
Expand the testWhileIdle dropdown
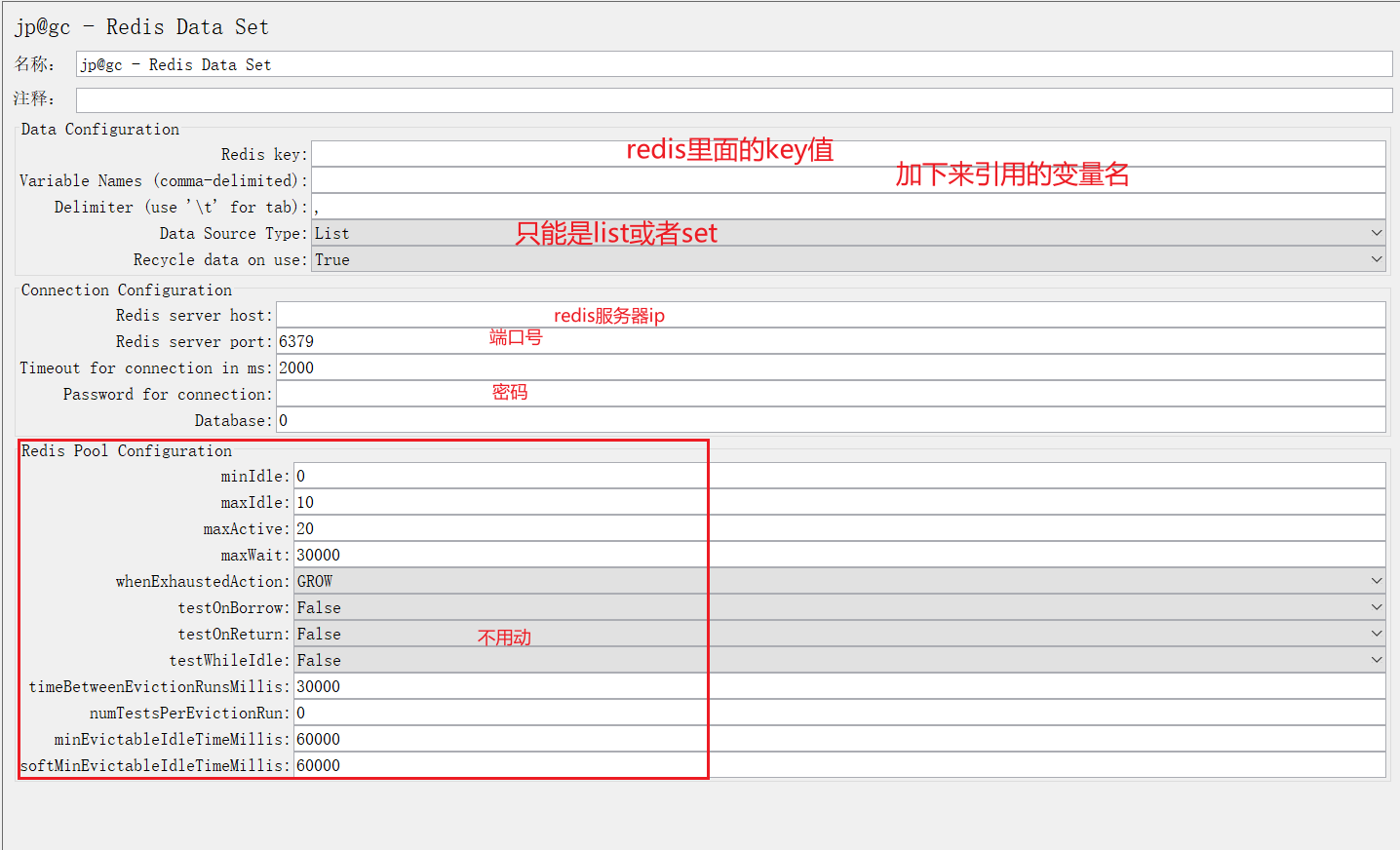[1376, 659]
